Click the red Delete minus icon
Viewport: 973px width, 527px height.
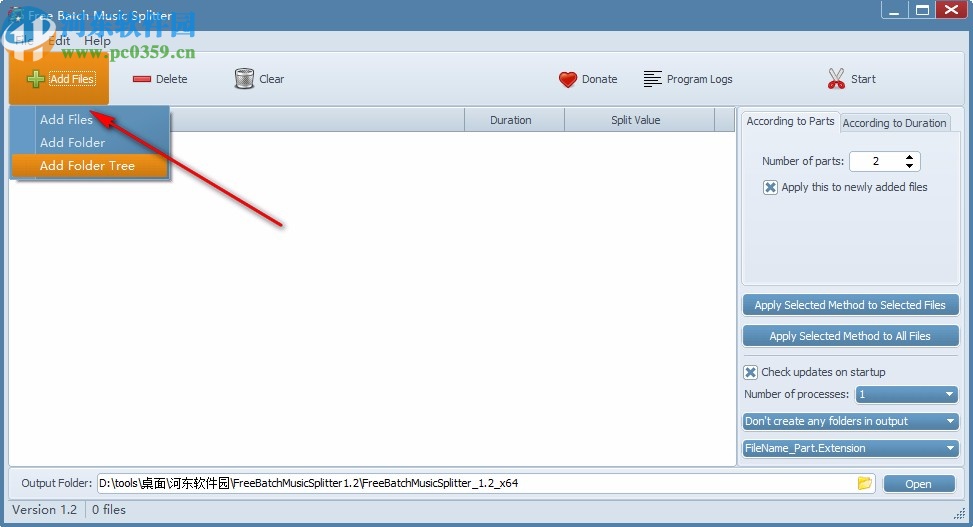[141, 79]
